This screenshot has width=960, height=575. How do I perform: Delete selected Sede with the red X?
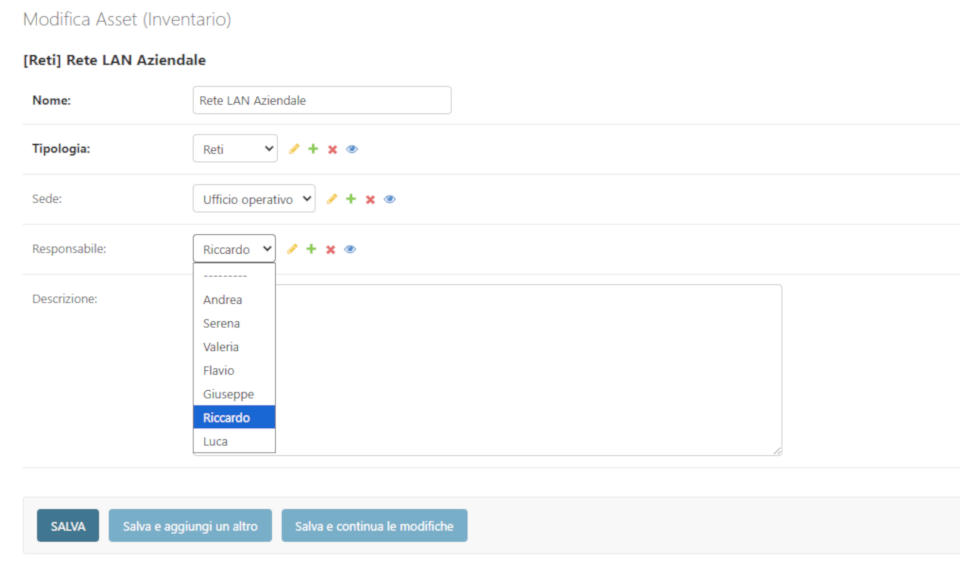click(370, 199)
